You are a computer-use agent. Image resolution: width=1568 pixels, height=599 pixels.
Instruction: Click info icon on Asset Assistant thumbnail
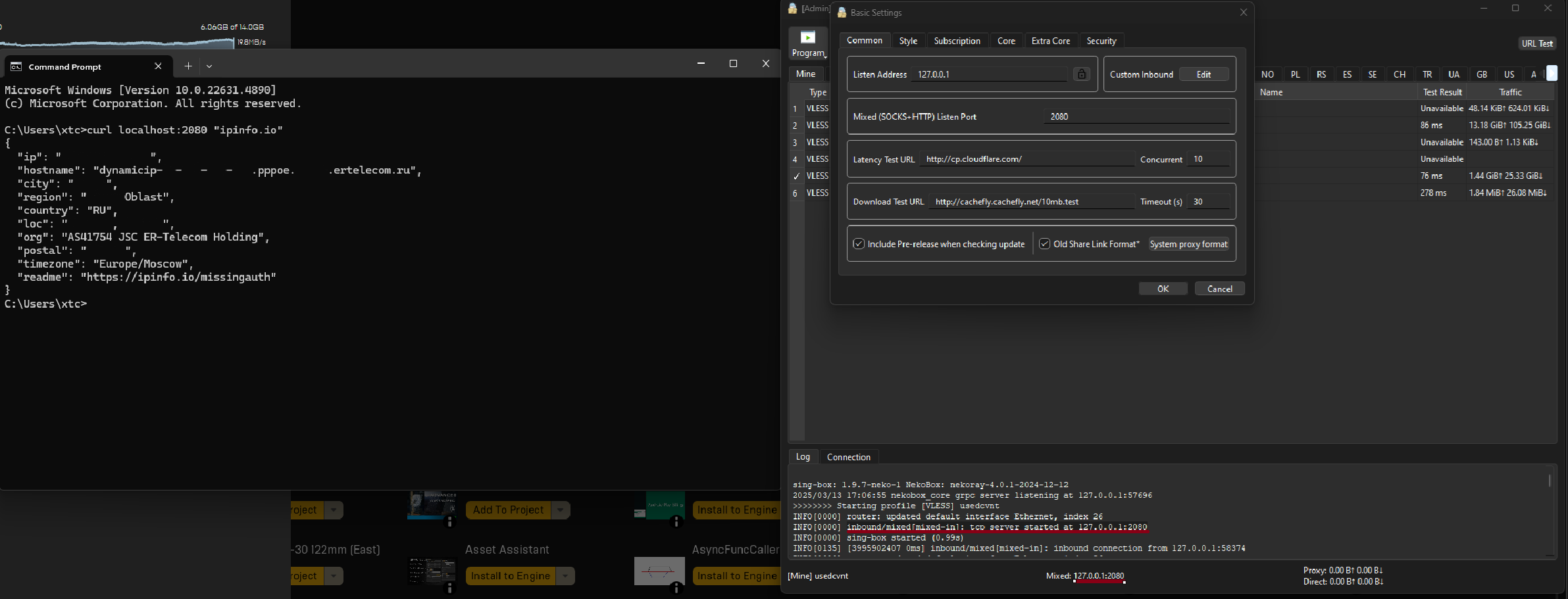tap(450, 588)
